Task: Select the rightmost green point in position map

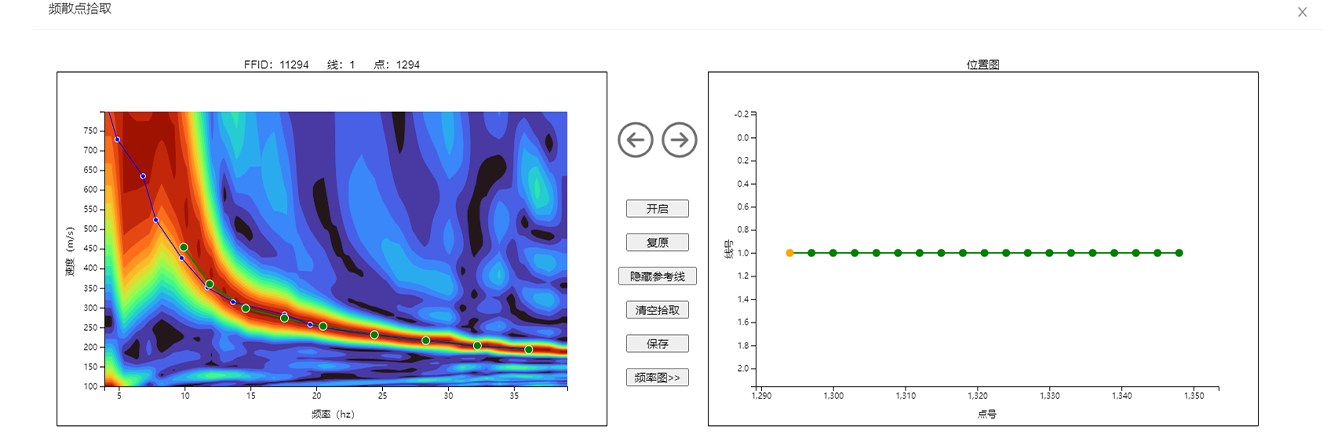Action: pos(1179,253)
